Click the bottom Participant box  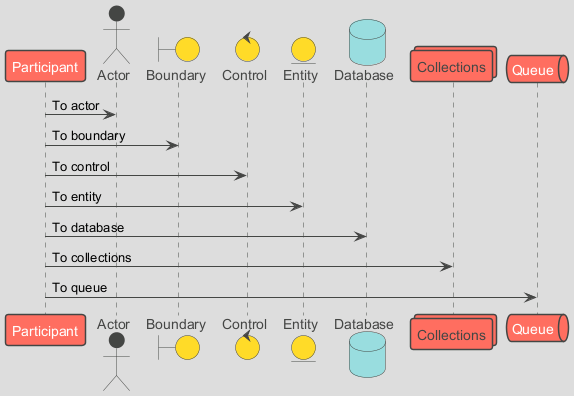pyautogui.click(x=45, y=330)
